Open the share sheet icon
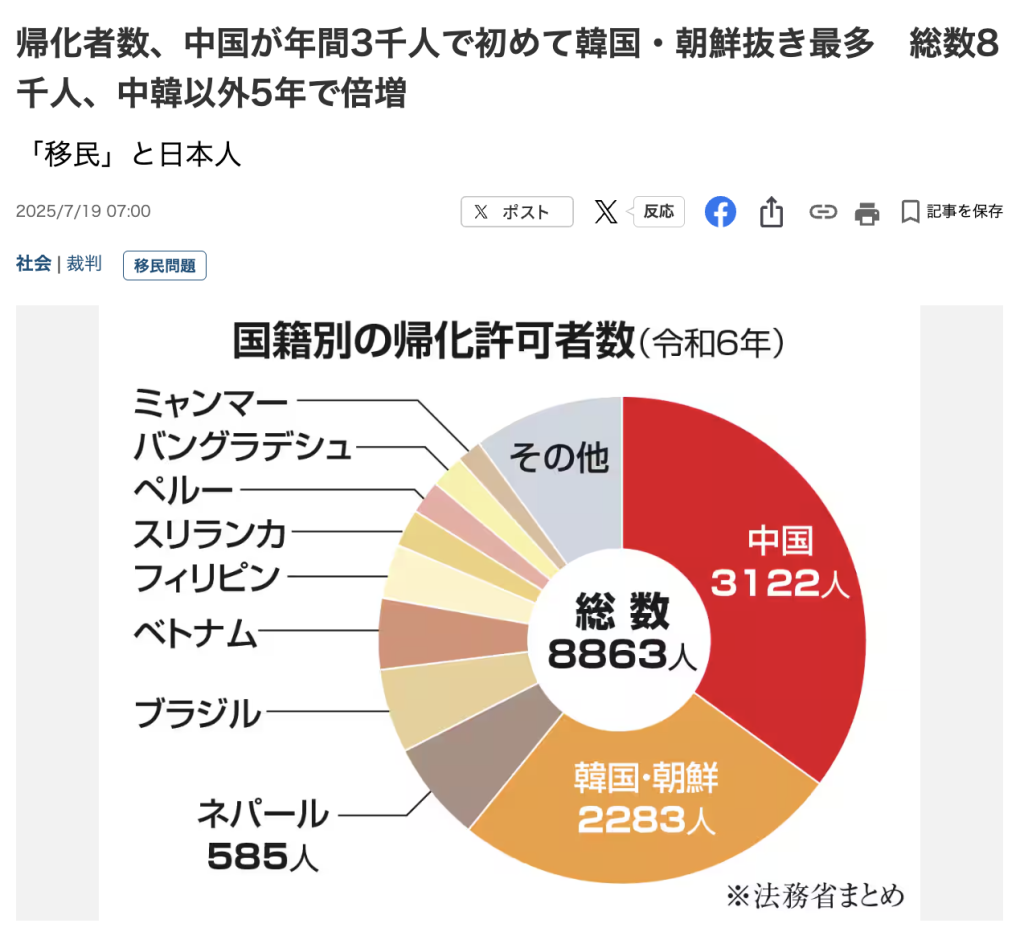Viewport: 1024px width, 940px height. click(771, 212)
